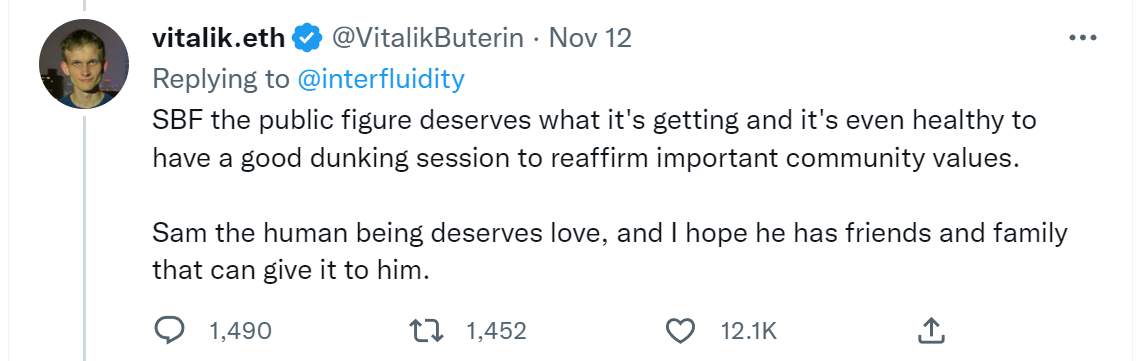Follow the @interfluidity mention link
The width and height of the screenshot is (1138, 361).
pyautogui.click(x=381, y=79)
